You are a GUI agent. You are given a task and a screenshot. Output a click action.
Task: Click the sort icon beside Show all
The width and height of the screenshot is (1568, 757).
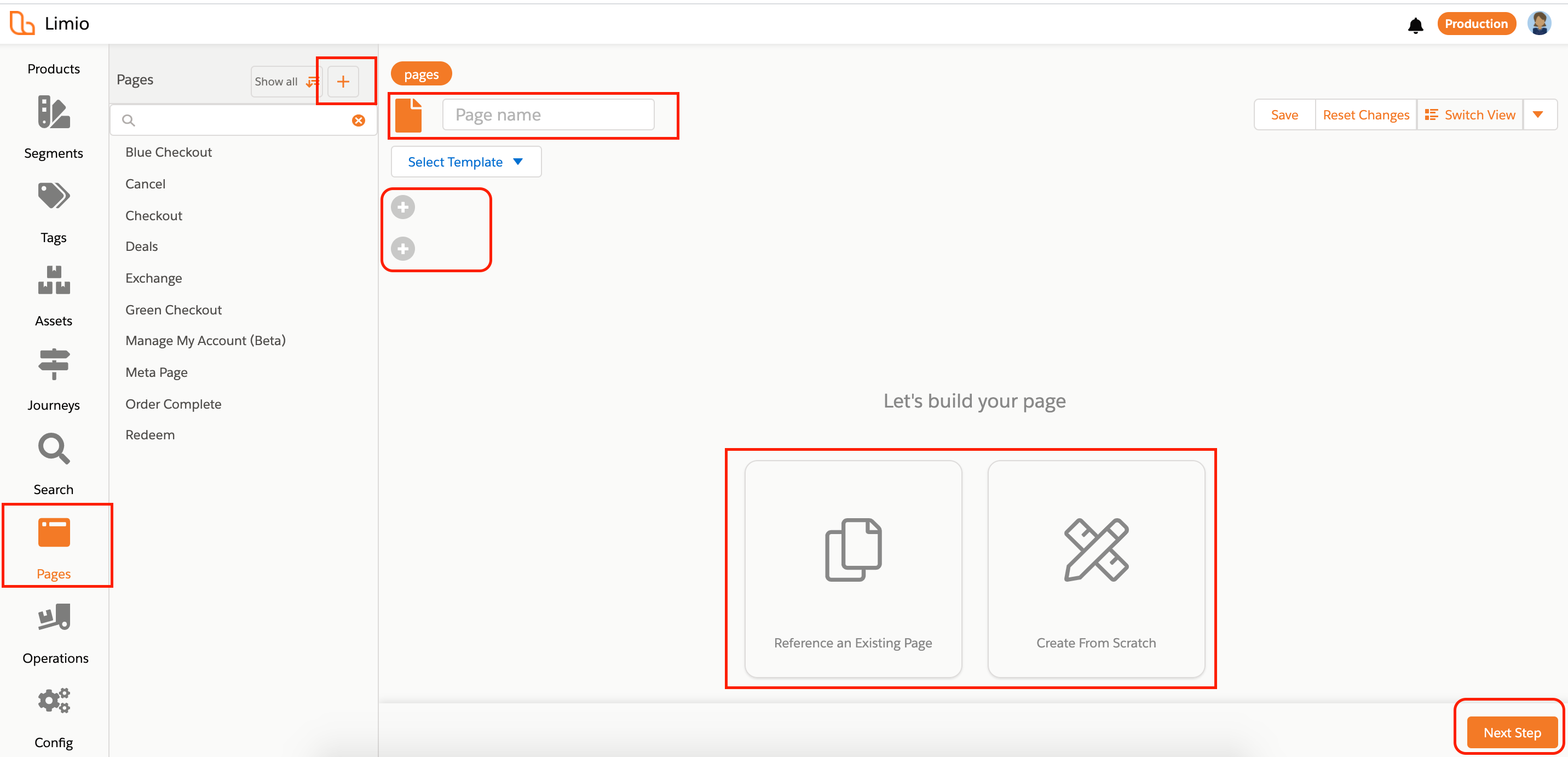[x=312, y=82]
